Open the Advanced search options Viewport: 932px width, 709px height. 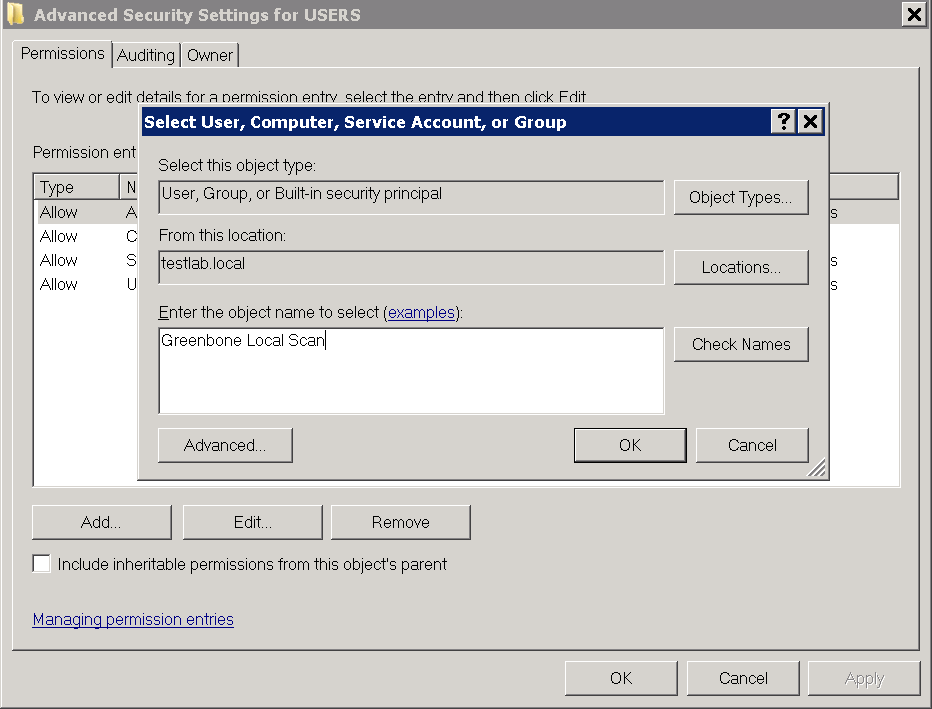click(225, 445)
